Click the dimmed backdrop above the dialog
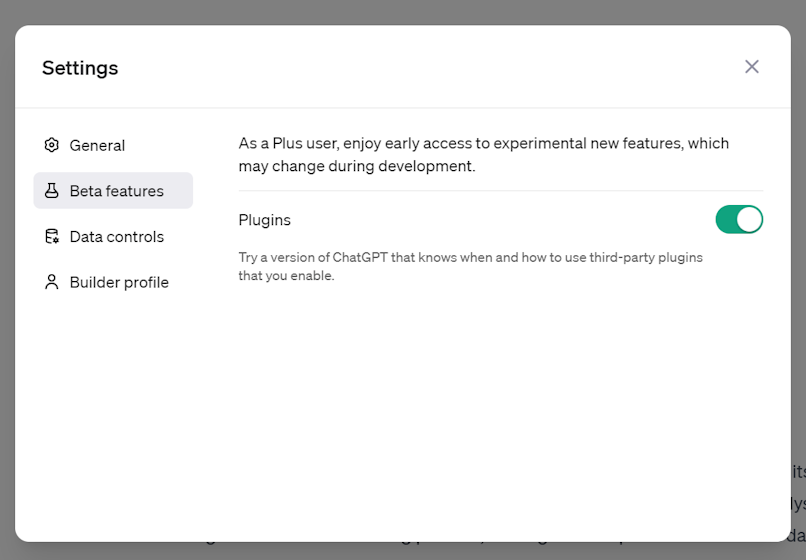The width and height of the screenshot is (806, 560). (403, 11)
